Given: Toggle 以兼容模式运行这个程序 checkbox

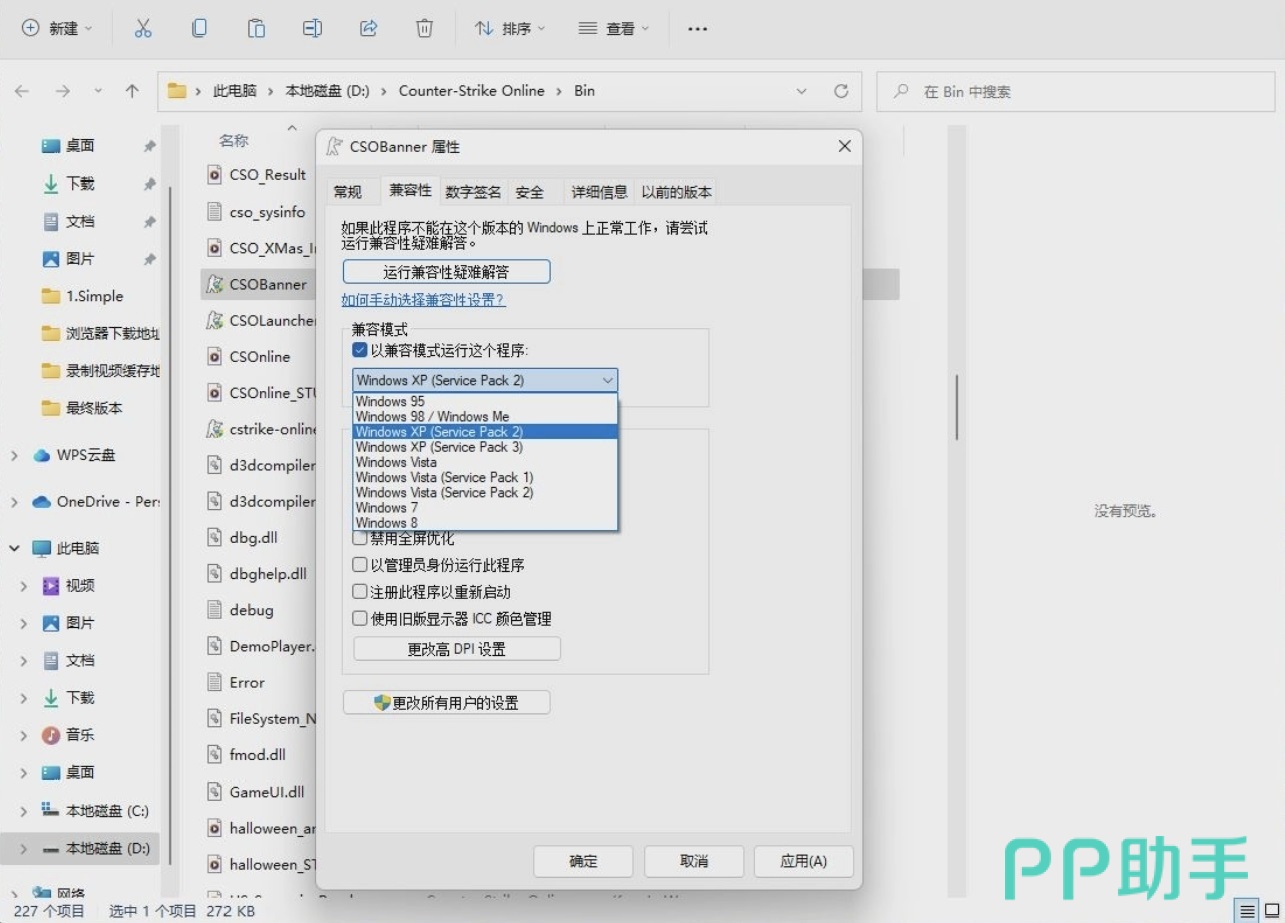Looking at the screenshot, I should [x=360, y=351].
